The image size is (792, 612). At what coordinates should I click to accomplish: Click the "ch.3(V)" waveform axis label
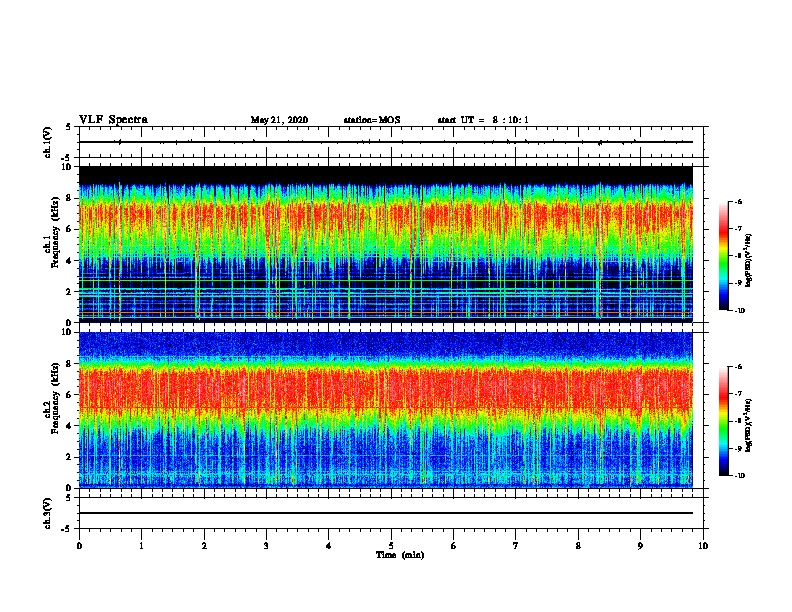click(x=47, y=513)
